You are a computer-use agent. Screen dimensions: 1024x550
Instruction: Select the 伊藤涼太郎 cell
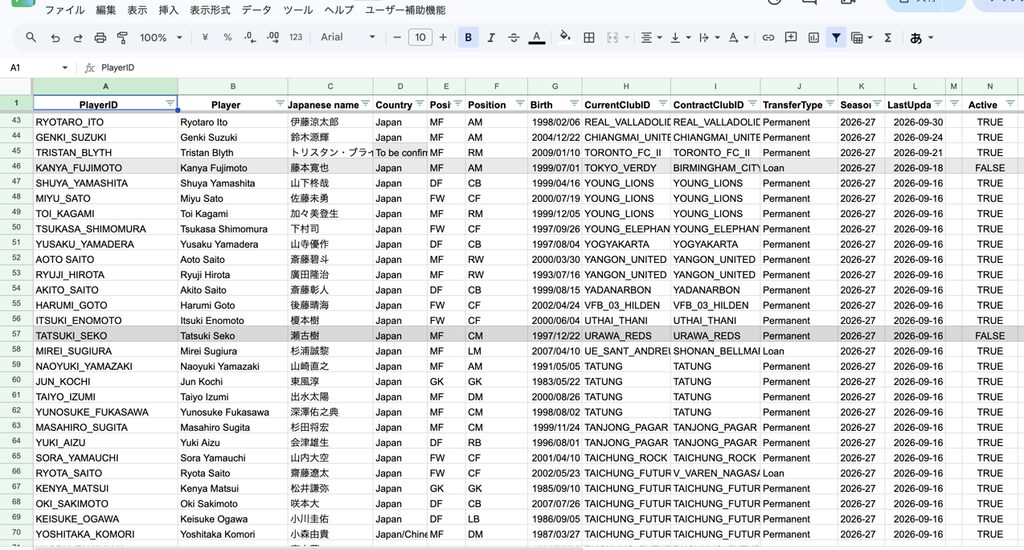330,121
